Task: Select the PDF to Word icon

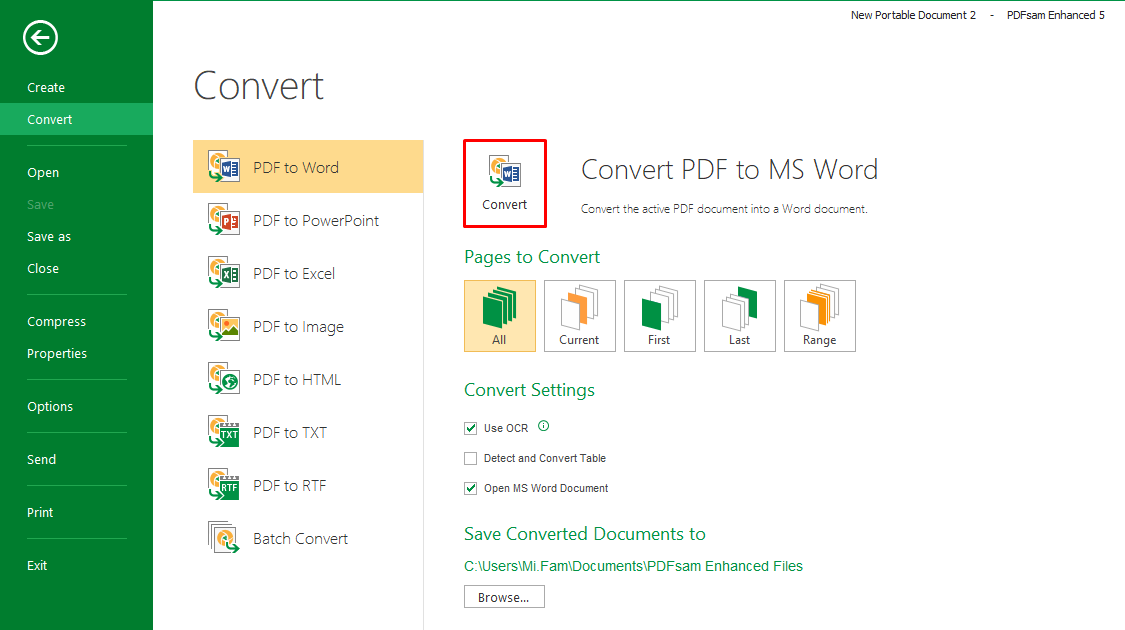Action: tap(224, 166)
